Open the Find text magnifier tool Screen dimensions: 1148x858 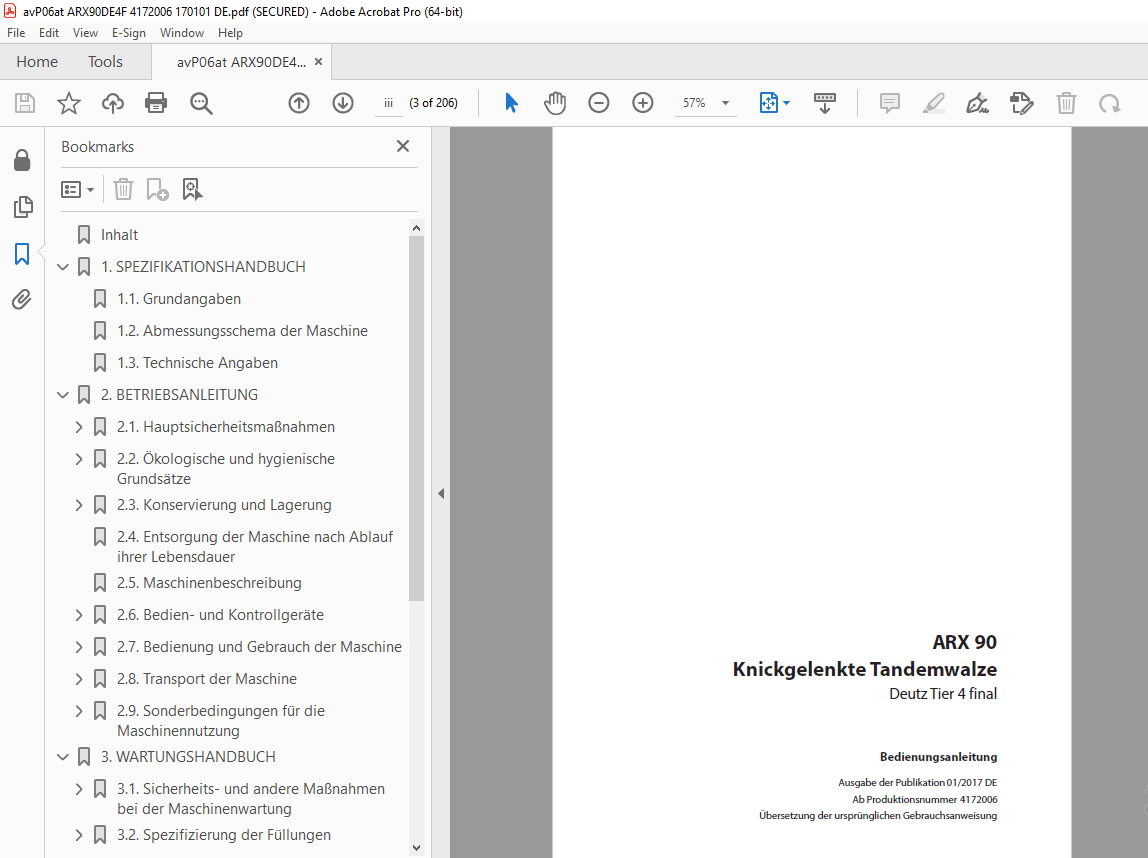201,103
